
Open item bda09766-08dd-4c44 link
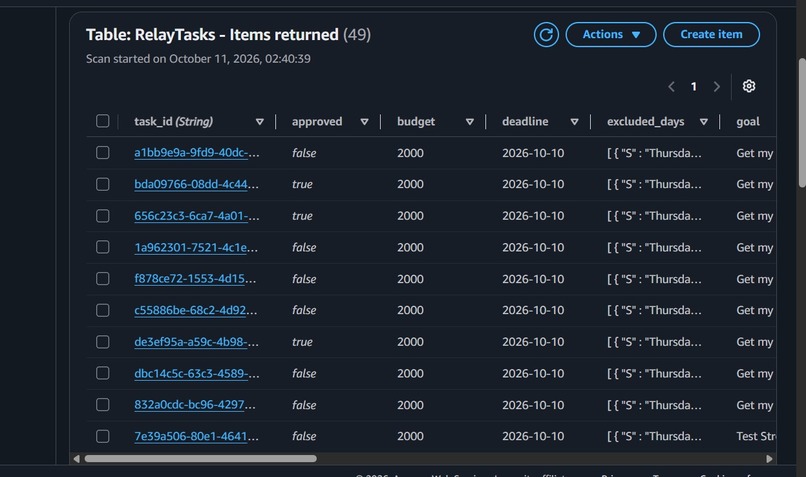pyautogui.click(x=196, y=185)
